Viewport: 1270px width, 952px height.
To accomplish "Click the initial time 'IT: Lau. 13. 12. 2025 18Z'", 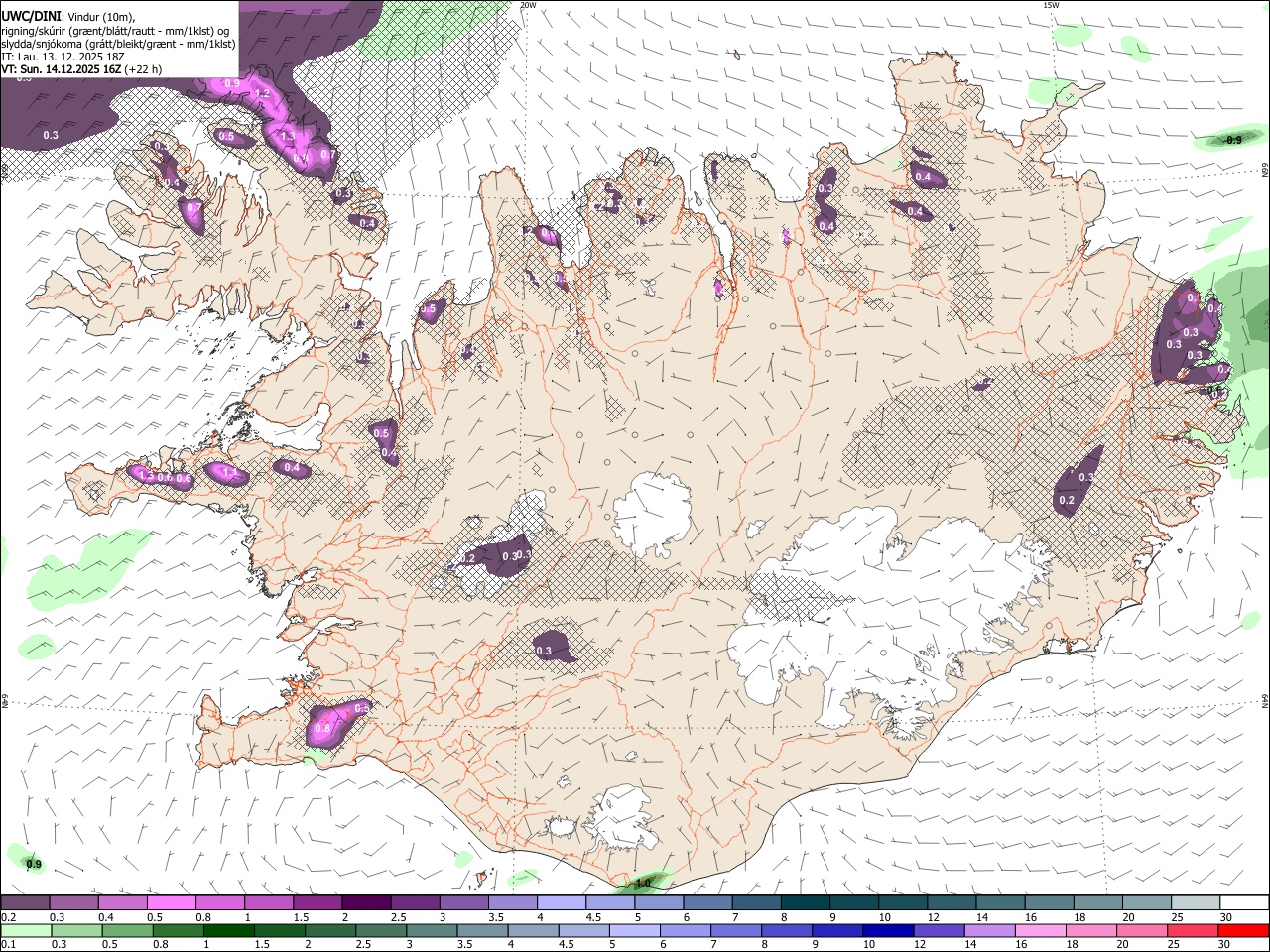I will (x=63, y=57).
